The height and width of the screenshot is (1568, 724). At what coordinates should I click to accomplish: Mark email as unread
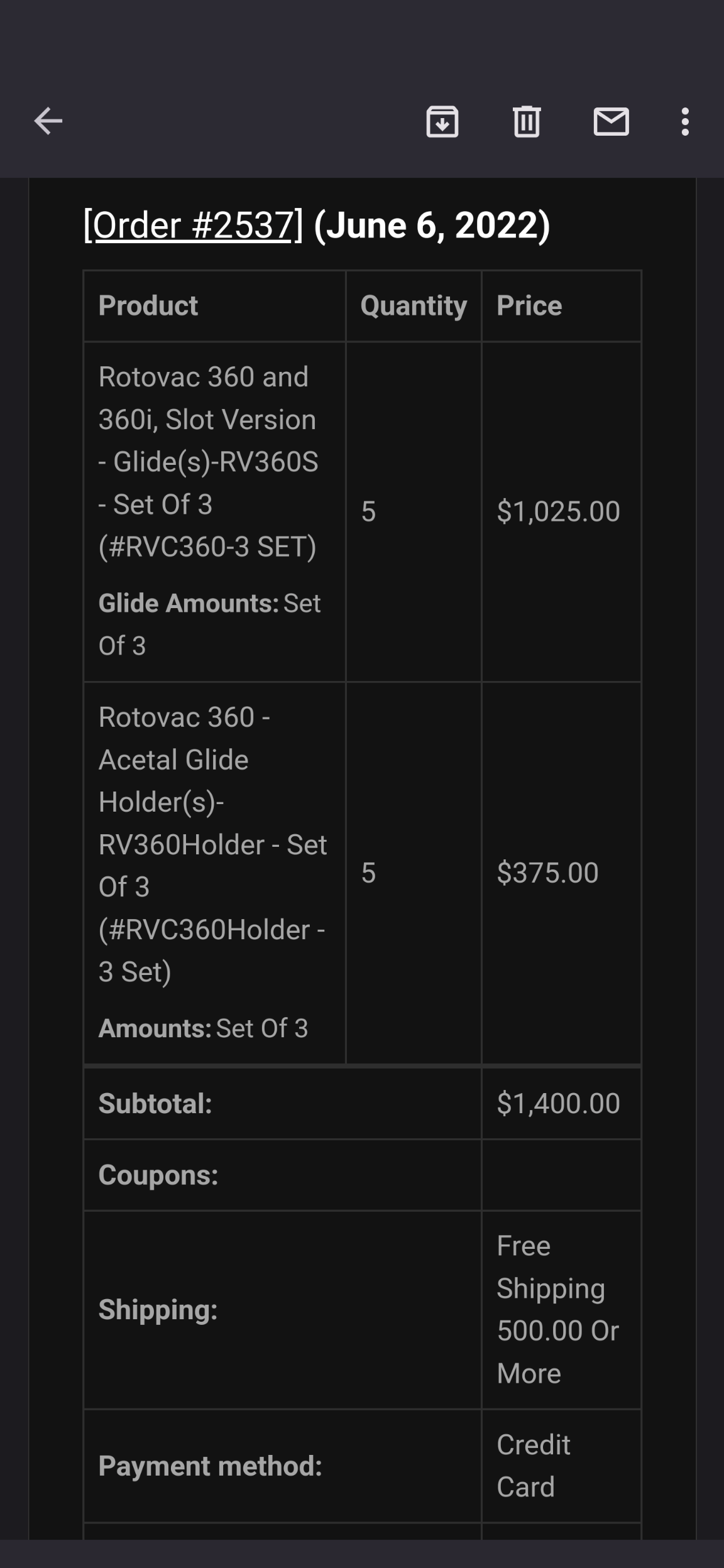[x=611, y=121]
